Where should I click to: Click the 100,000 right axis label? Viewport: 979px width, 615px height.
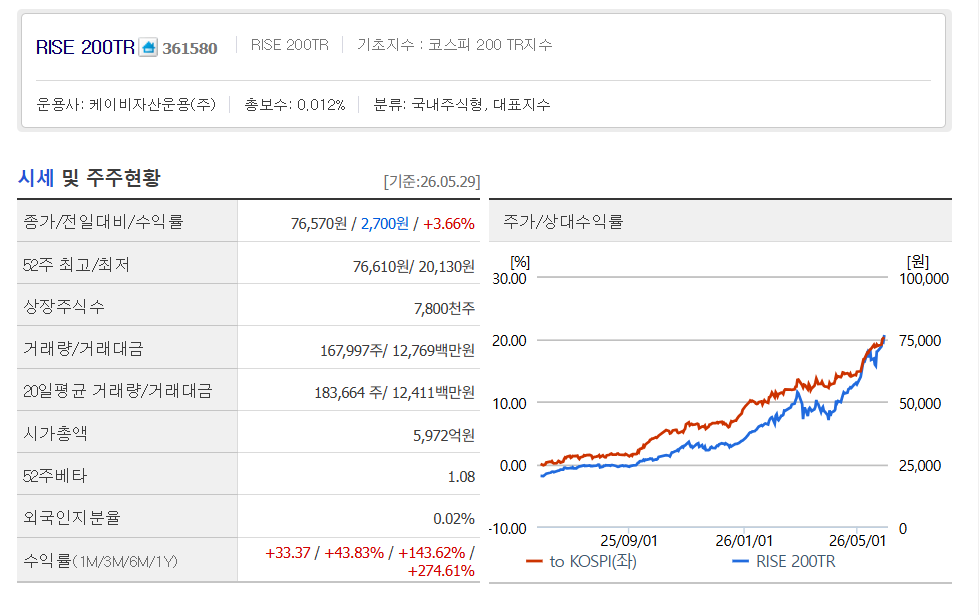tap(924, 278)
